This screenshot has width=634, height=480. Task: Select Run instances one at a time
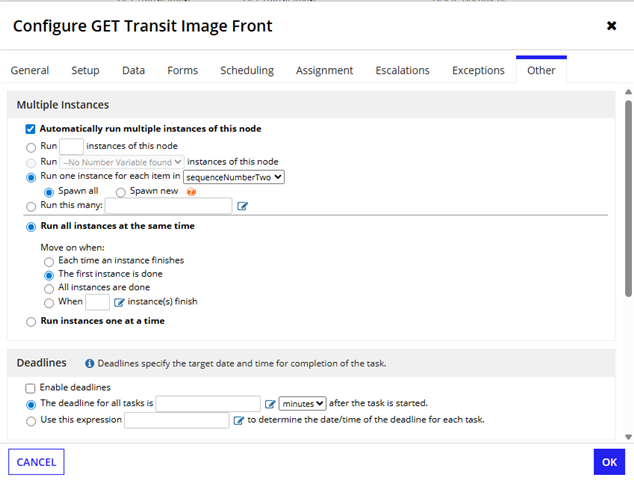click(31, 322)
